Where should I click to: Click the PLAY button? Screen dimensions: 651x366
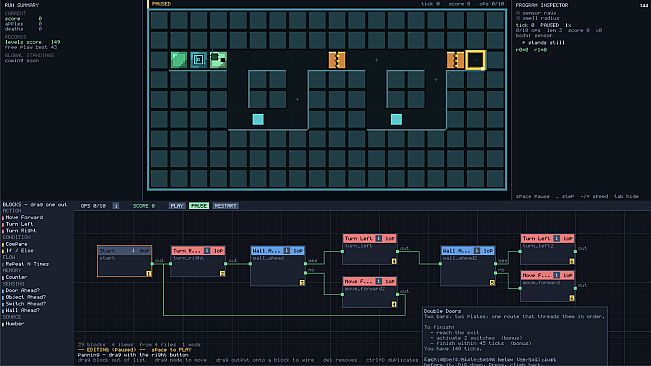176,205
